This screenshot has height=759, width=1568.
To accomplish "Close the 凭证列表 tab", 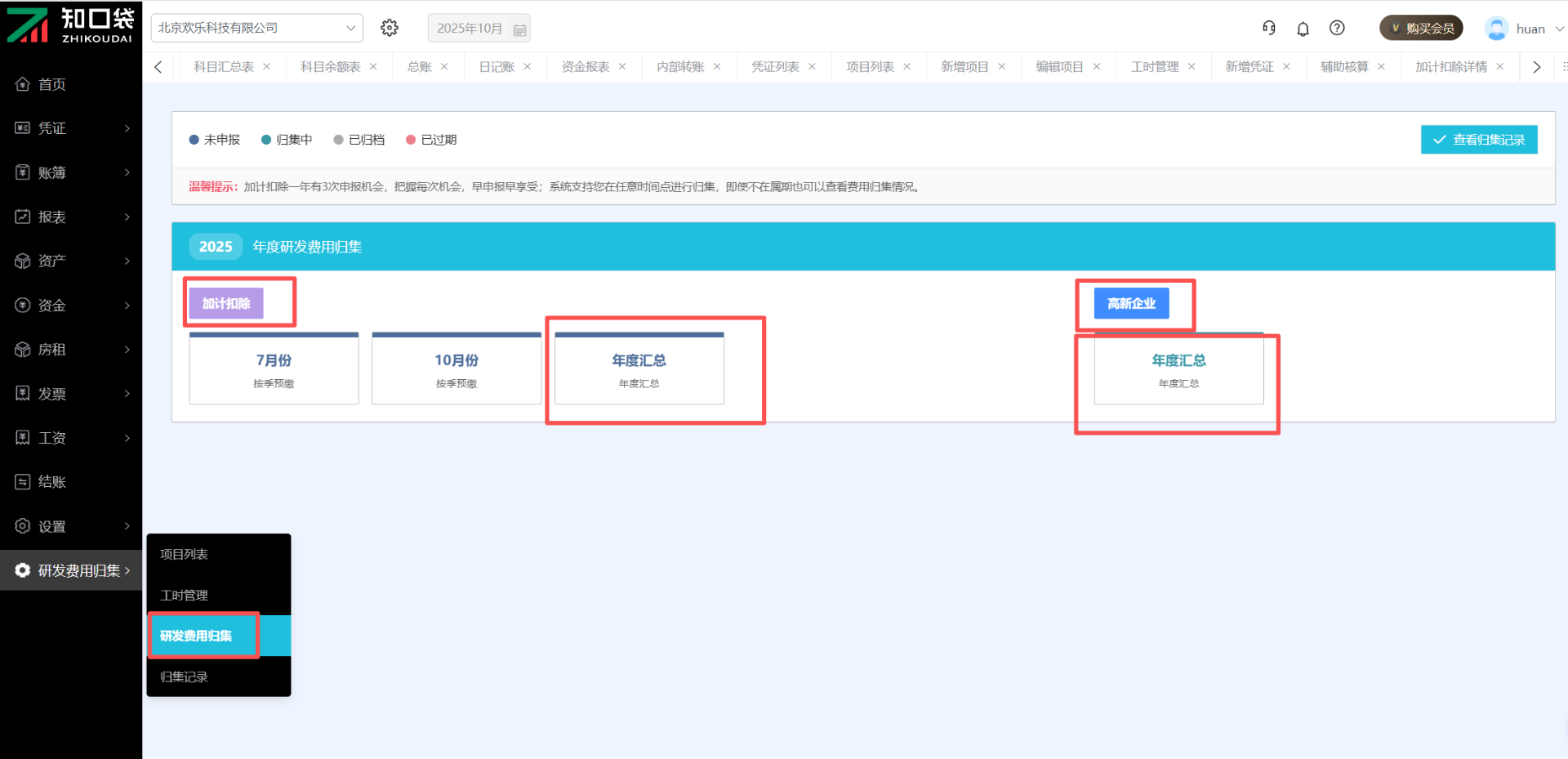I will [812, 67].
